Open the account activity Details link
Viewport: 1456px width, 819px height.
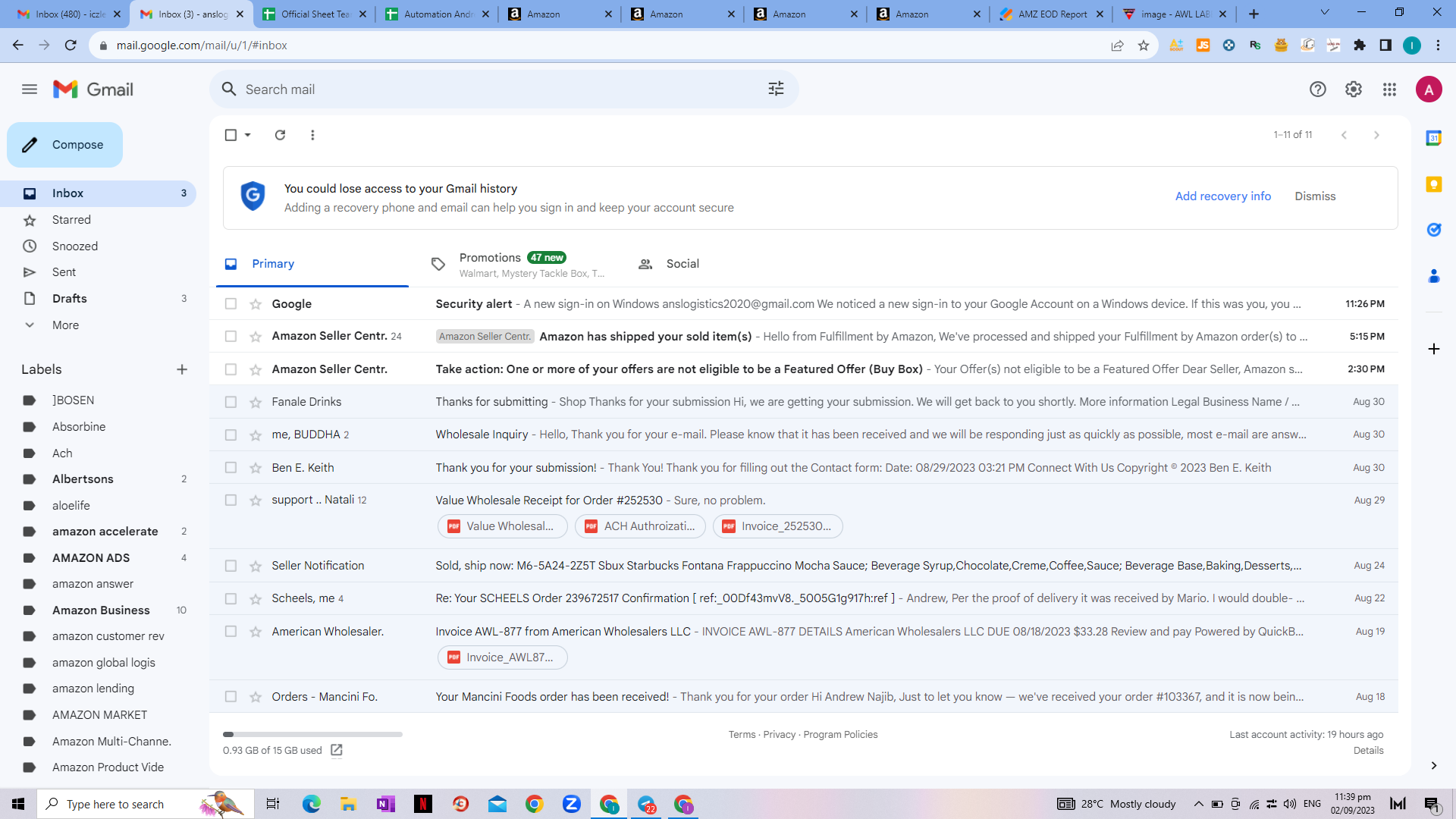click(1368, 751)
